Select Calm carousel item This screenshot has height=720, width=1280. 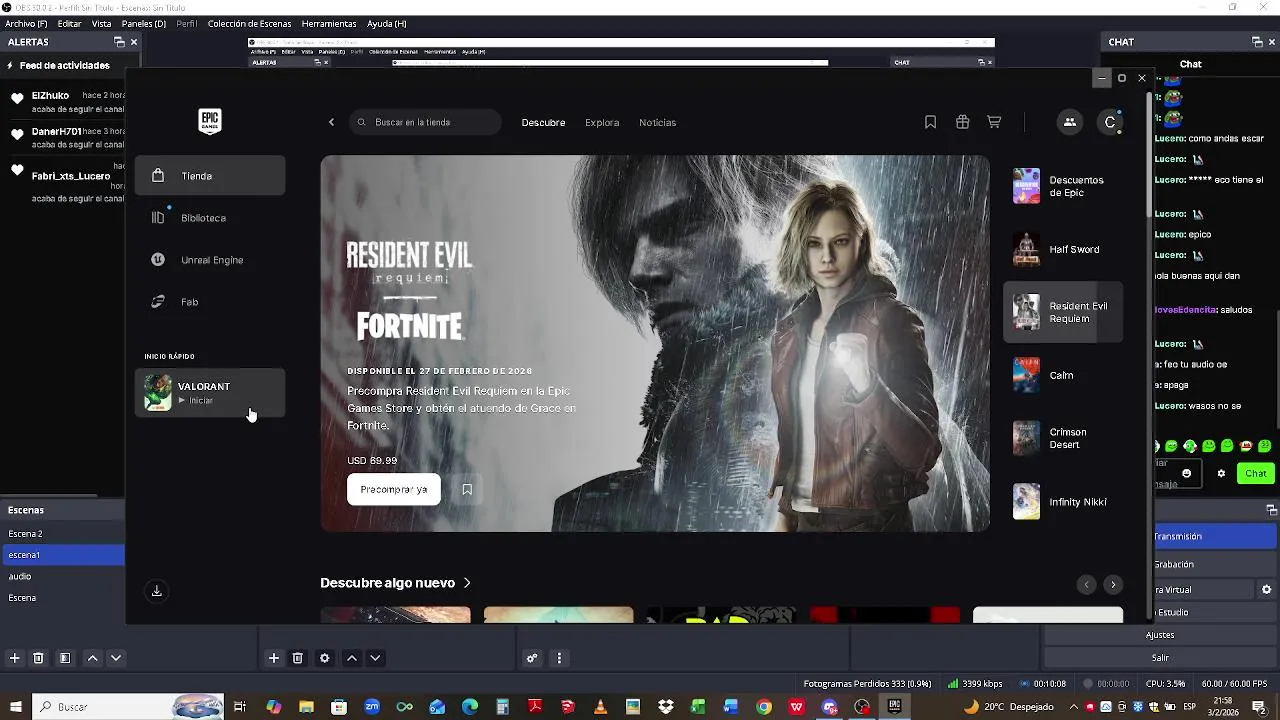point(1063,375)
